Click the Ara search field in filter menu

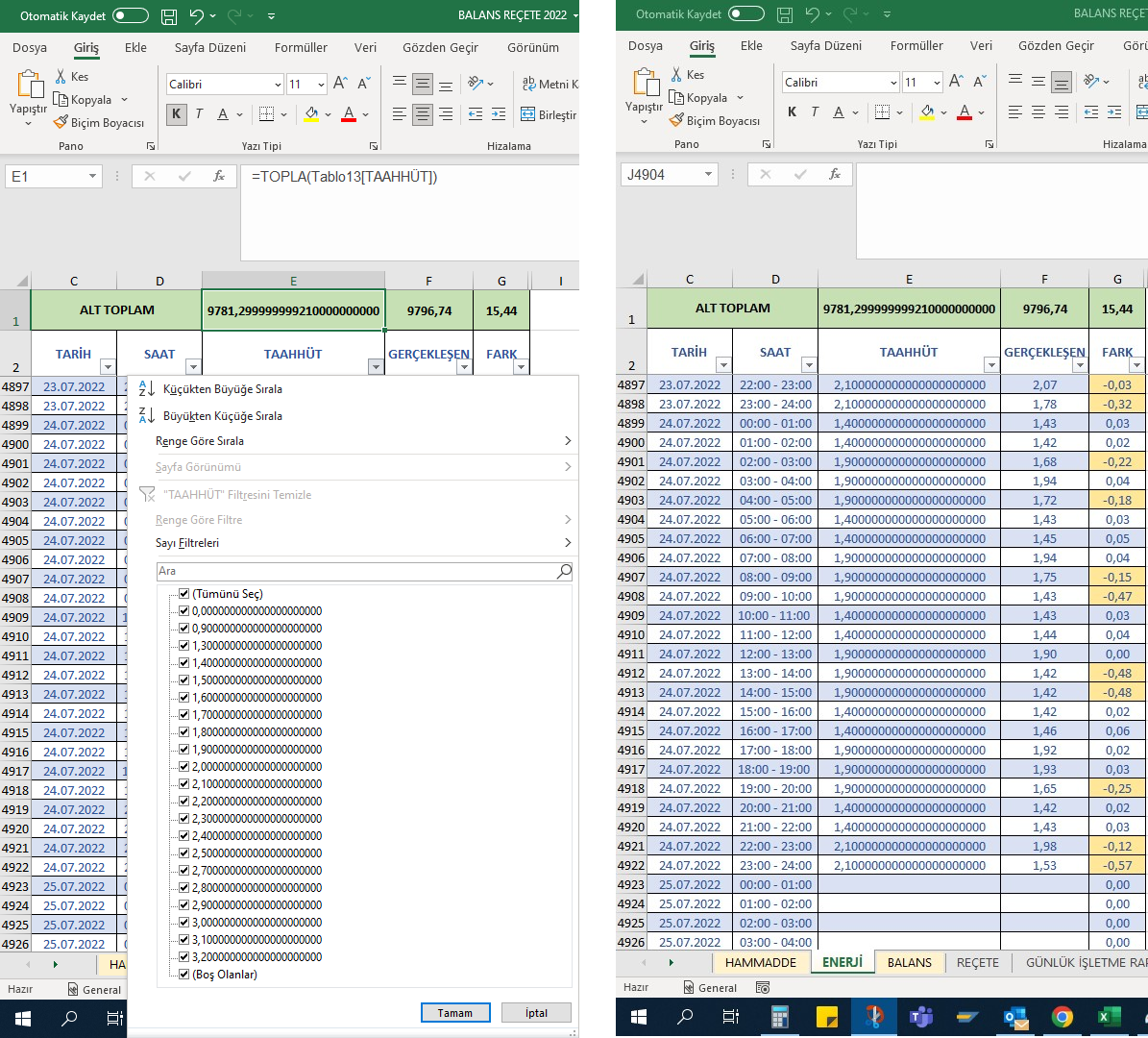click(x=356, y=571)
